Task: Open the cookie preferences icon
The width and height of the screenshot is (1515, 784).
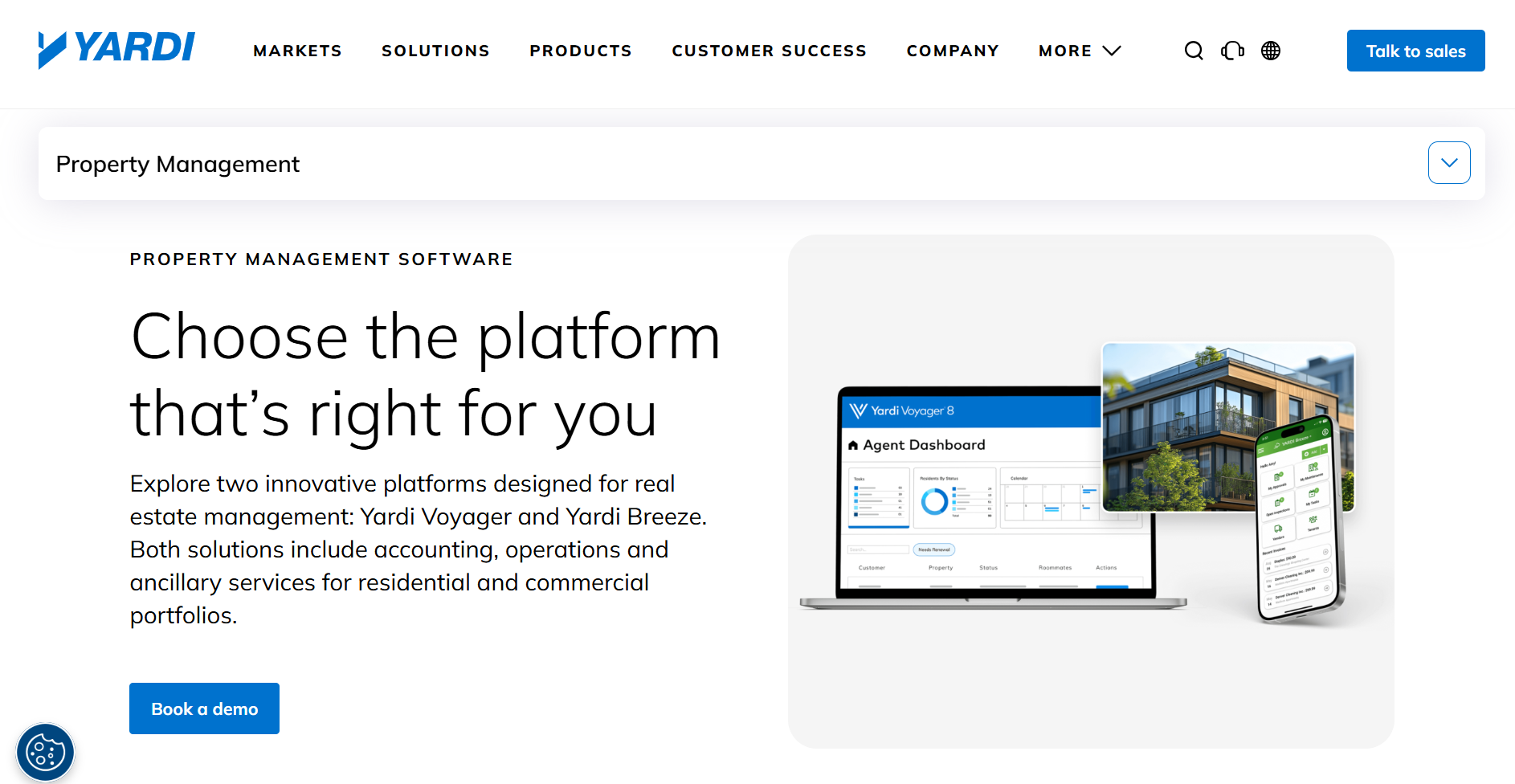Action: point(46,753)
